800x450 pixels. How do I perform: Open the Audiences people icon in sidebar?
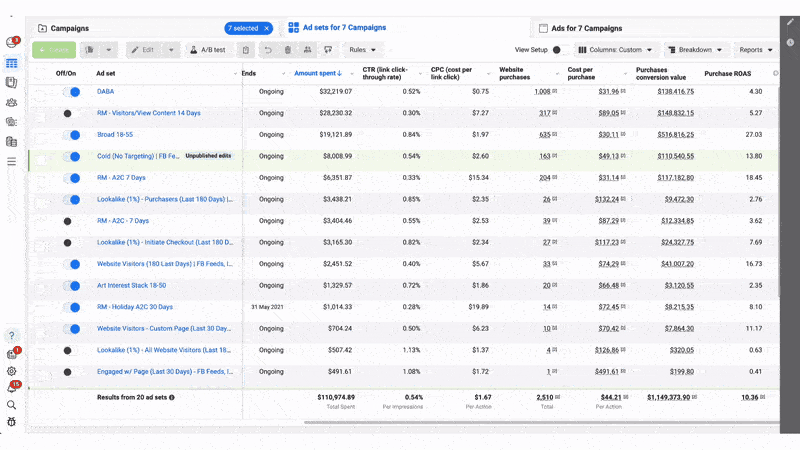click(12, 102)
